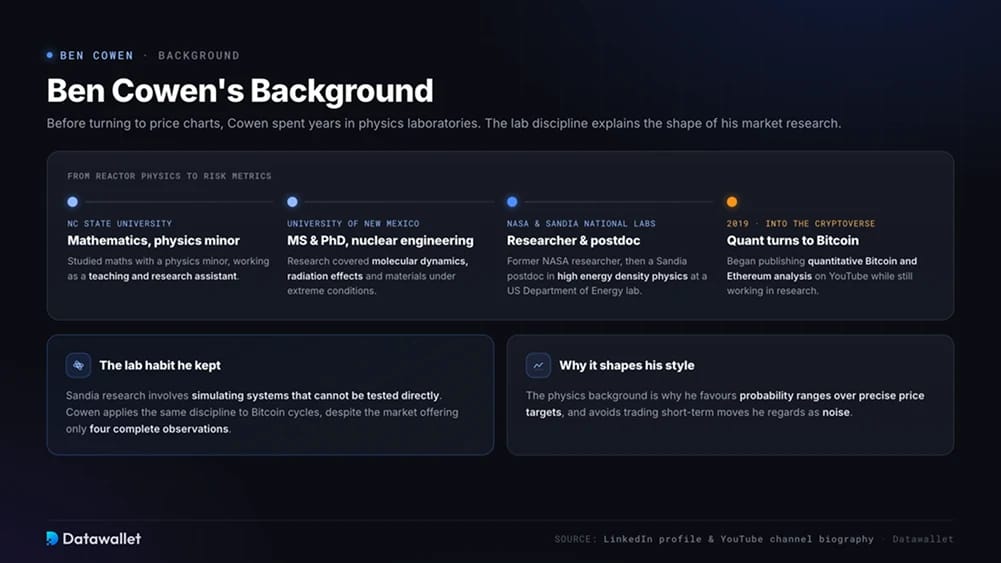Click the 'BEN COWEN' breadcrumb label
Screen dimensions: 1001x563
click(x=96, y=56)
